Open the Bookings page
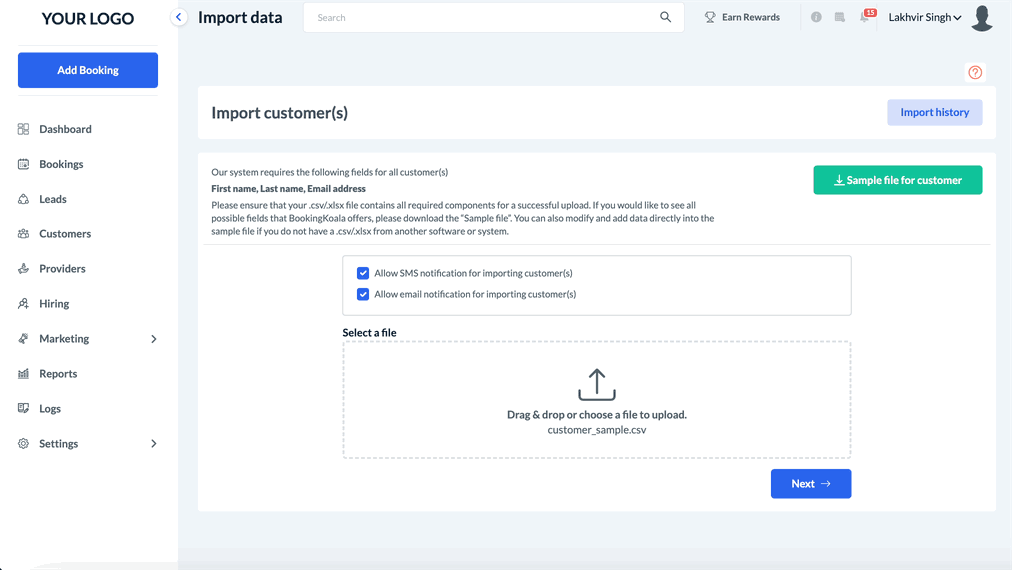Screen dimensions: 1012x570 [61, 164]
